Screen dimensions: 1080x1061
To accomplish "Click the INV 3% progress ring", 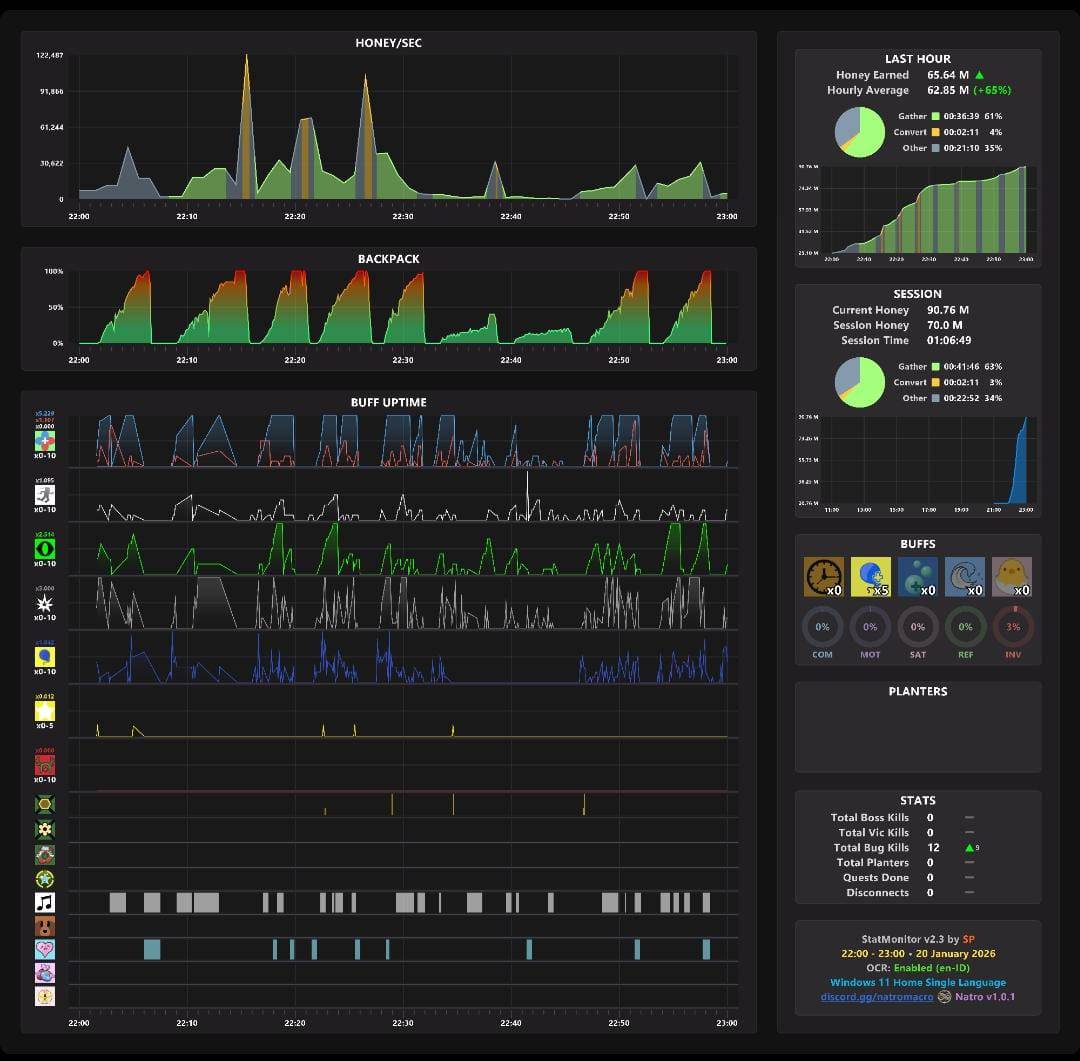I will (1013, 627).
